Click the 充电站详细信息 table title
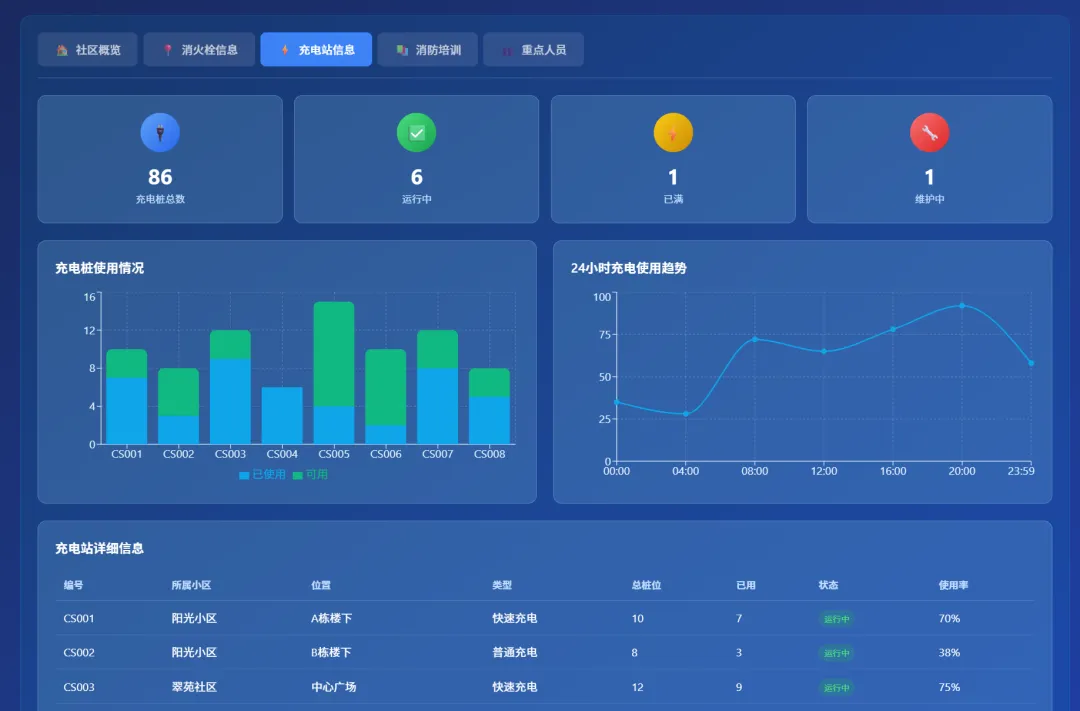 click(x=100, y=548)
